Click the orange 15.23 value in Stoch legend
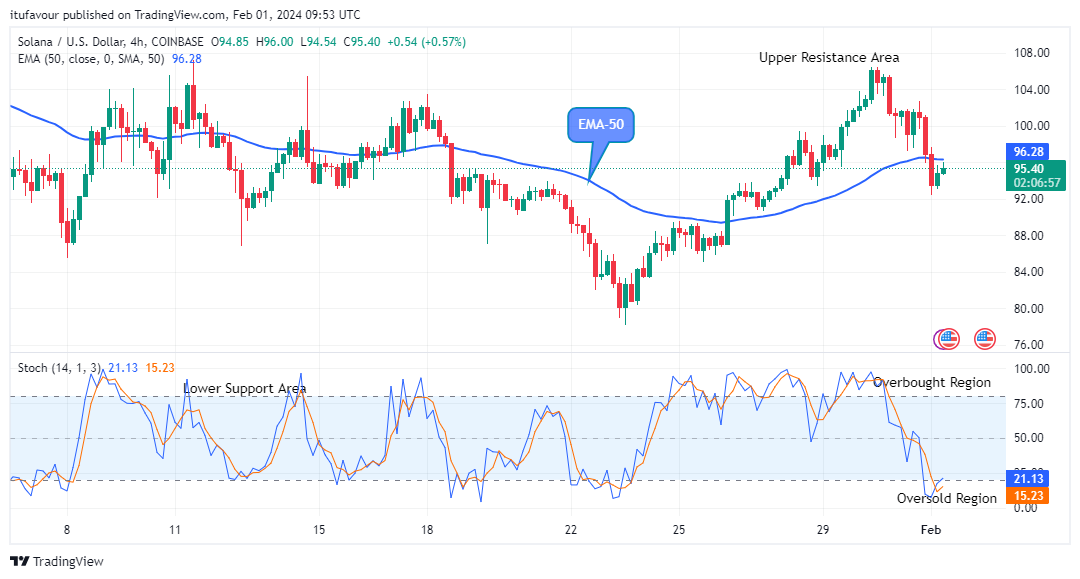 tap(160, 368)
